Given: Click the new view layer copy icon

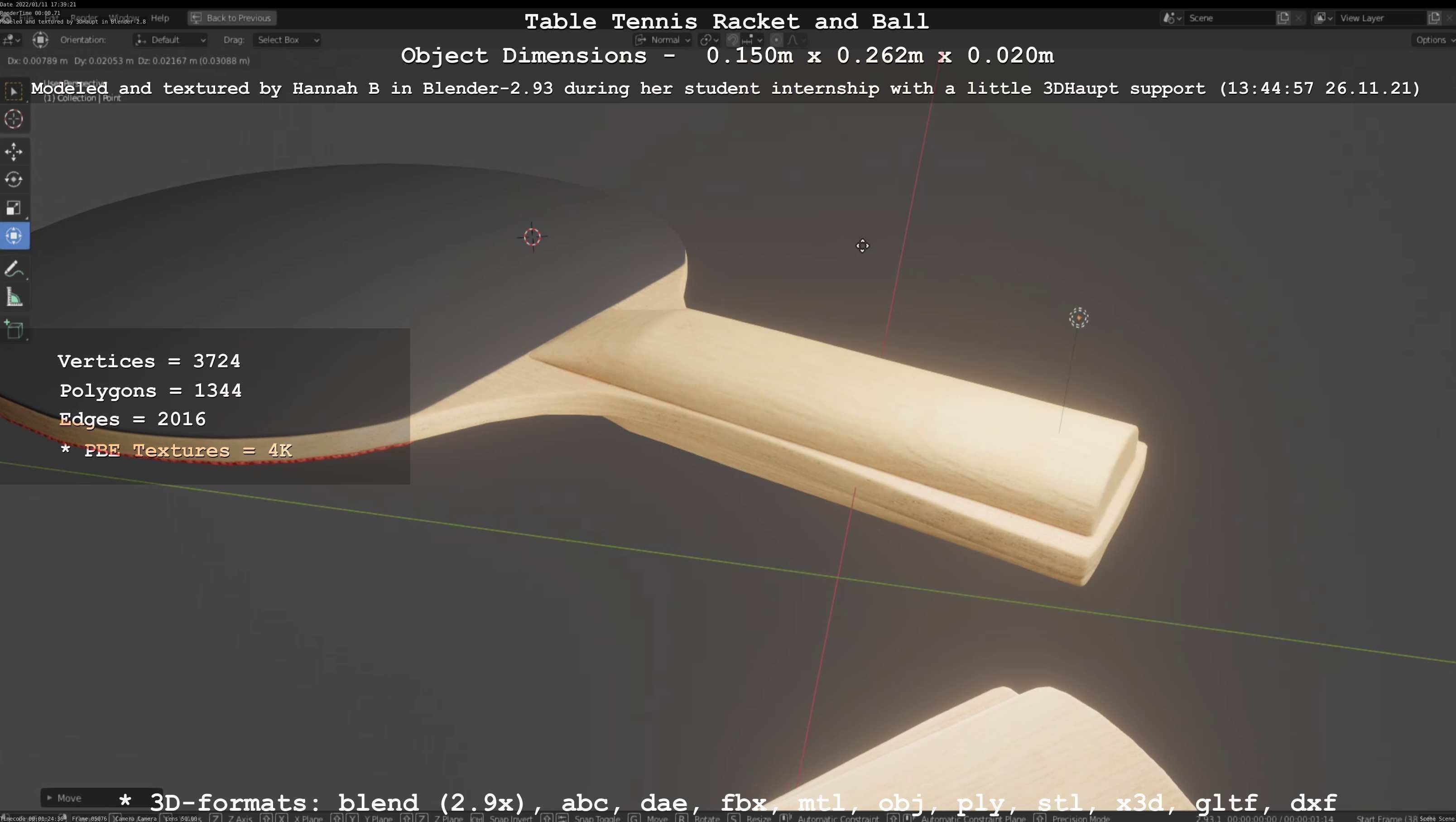Looking at the screenshot, I should coord(1435,18).
